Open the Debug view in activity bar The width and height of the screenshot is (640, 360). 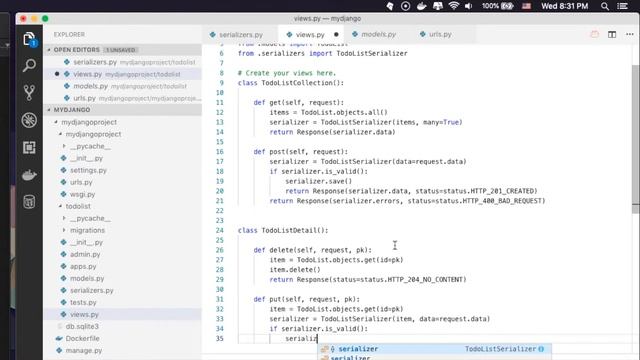coord(29,120)
